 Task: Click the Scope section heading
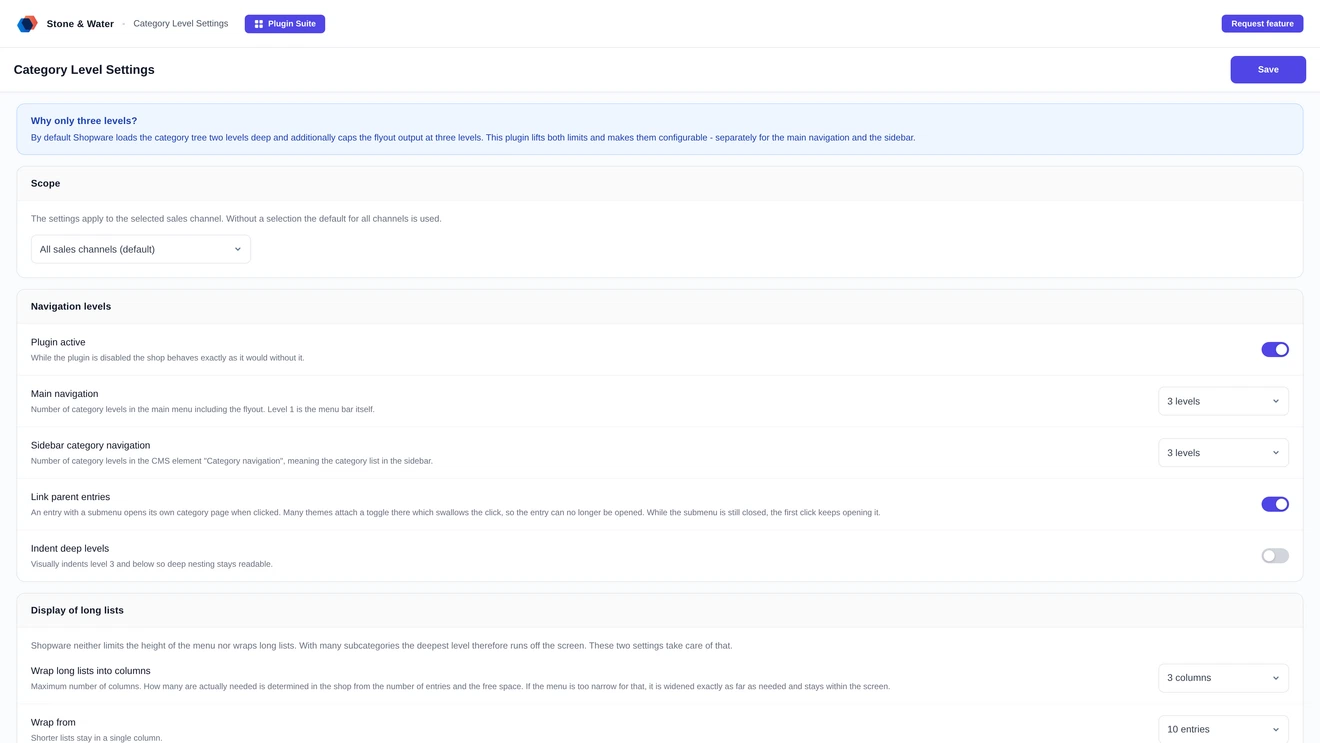tap(46, 184)
